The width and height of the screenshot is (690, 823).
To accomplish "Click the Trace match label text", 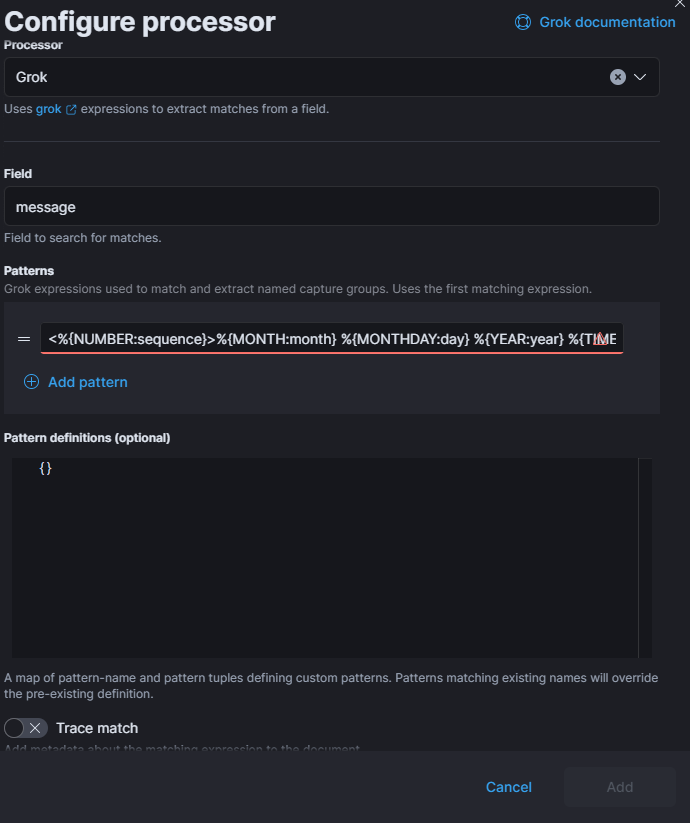I will (x=97, y=728).
